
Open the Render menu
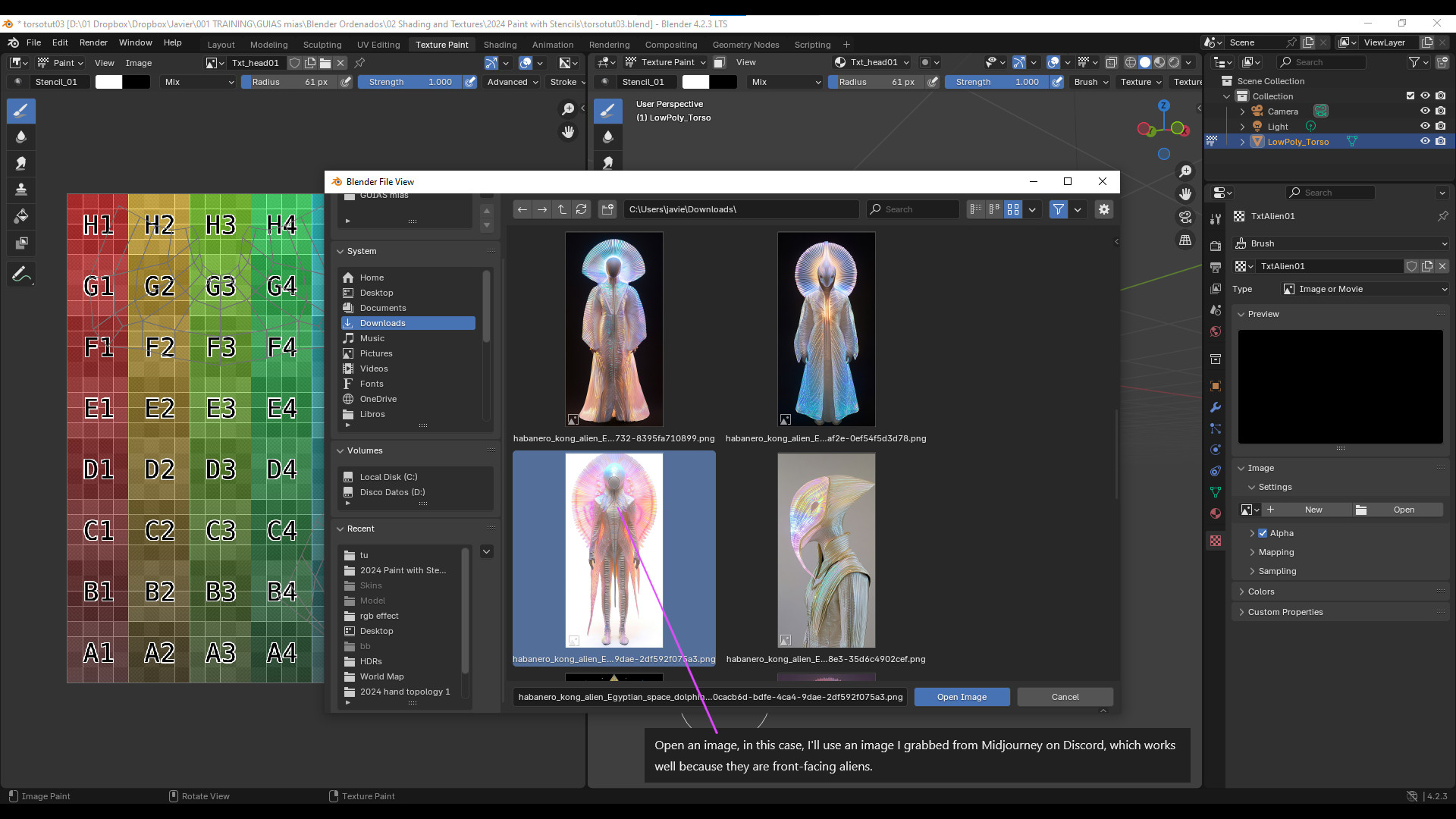pos(93,42)
